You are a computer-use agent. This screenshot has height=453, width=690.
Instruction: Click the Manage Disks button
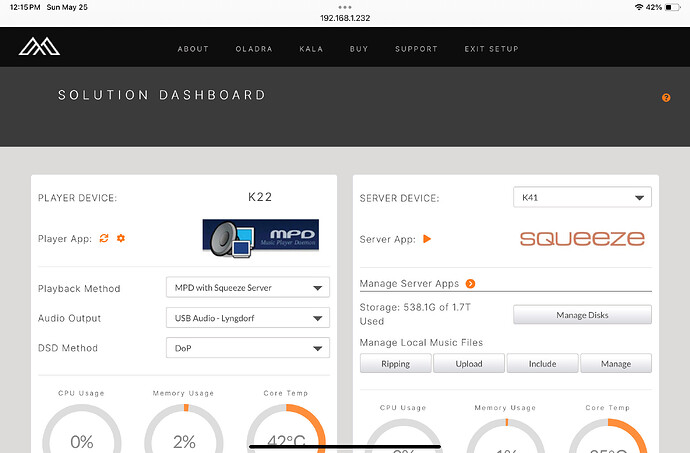click(582, 315)
